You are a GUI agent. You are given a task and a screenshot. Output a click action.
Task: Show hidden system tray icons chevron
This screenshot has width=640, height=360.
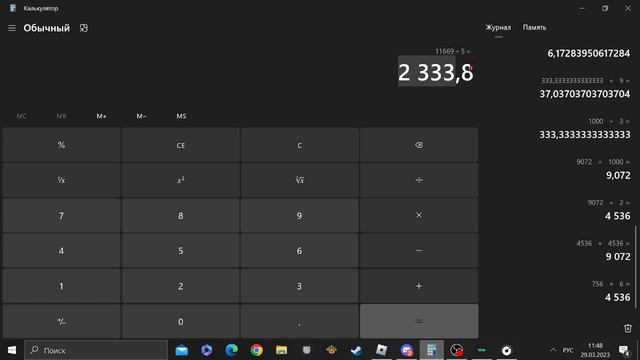[x=553, y=350]
